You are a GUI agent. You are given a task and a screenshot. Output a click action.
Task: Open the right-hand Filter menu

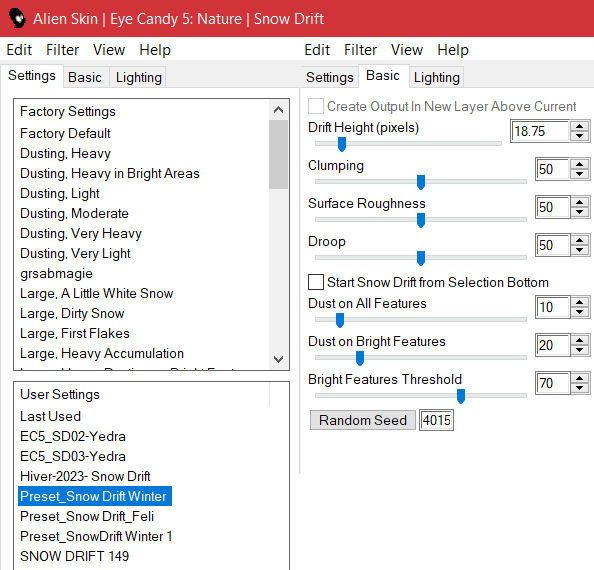coord(360,50)
